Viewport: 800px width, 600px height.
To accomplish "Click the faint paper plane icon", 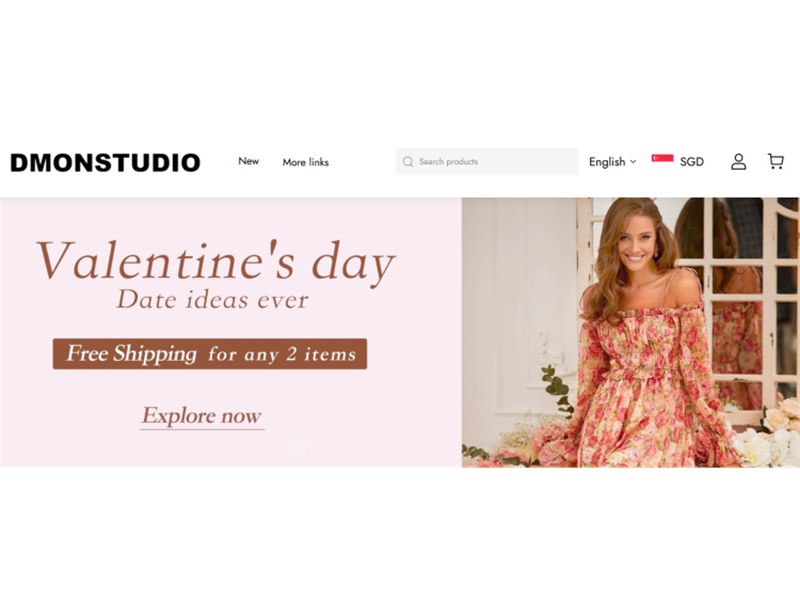I will pos(300,449).
